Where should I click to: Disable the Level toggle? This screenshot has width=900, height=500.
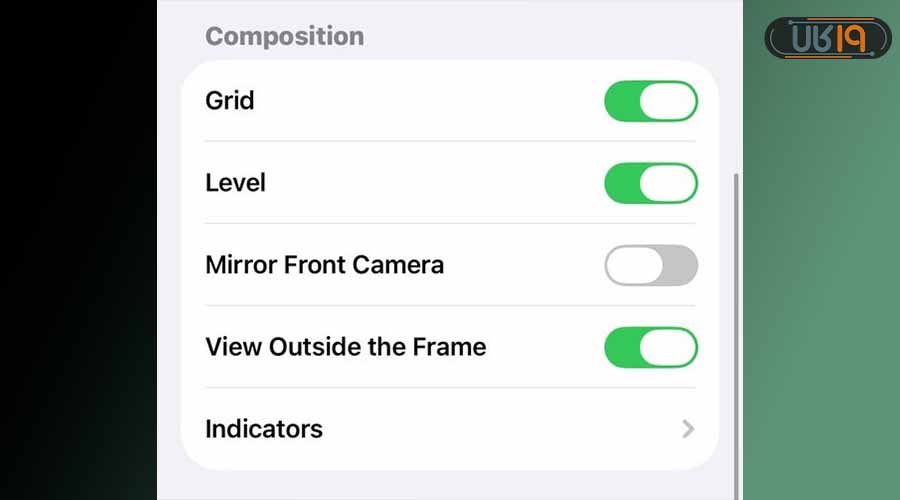point(650,183)
